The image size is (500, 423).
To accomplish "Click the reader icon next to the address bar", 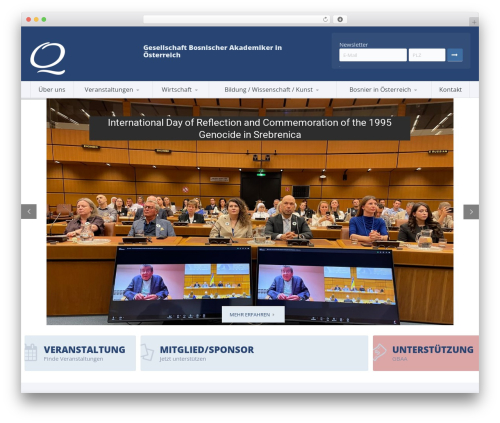I will [x=340, y=19].
